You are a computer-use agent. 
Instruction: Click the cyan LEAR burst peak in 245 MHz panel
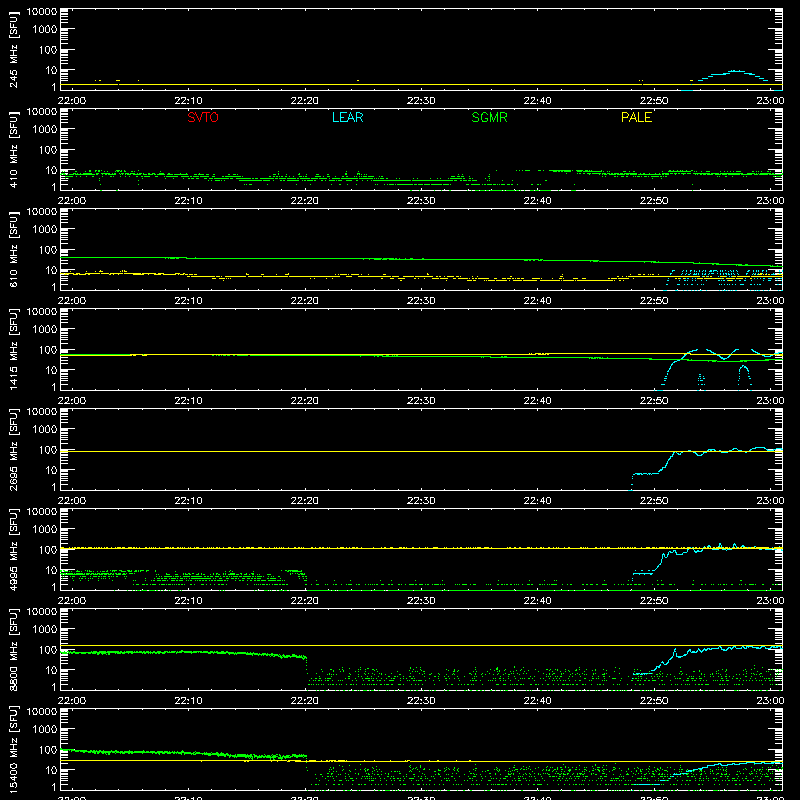[x=736, y=71]
